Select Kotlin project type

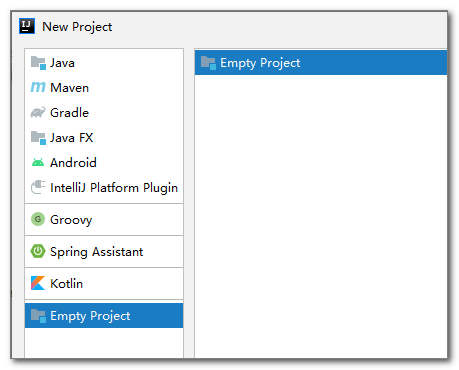[x=104, y=284]
